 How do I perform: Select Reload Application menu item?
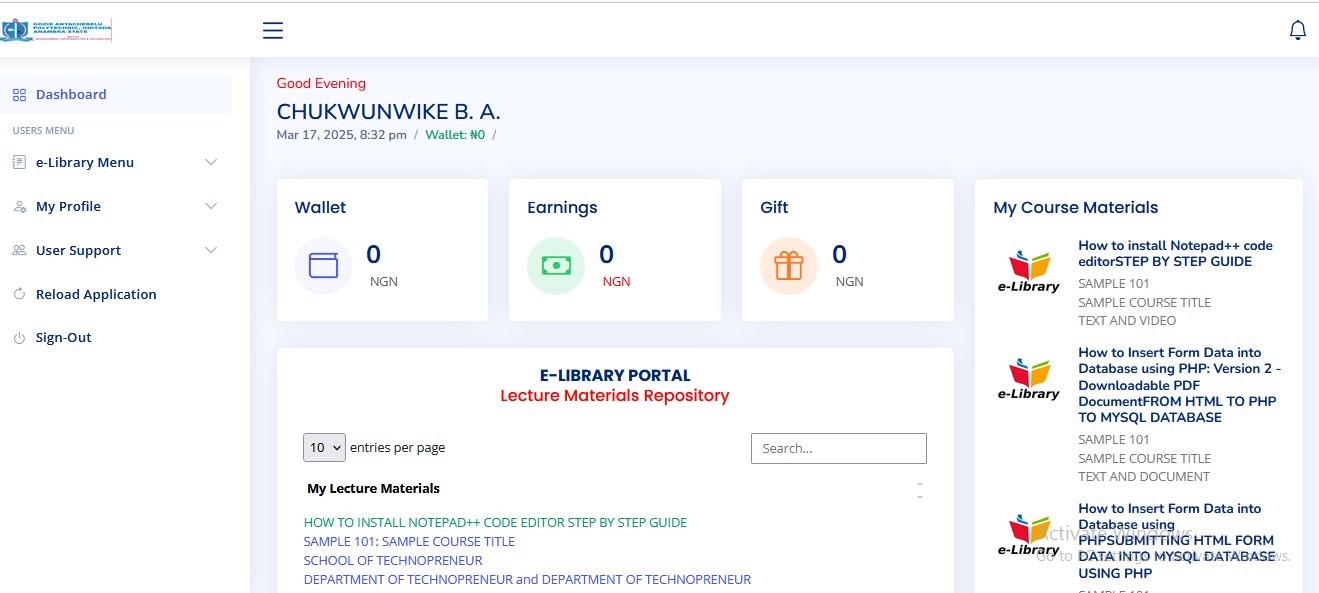(96, 294)
